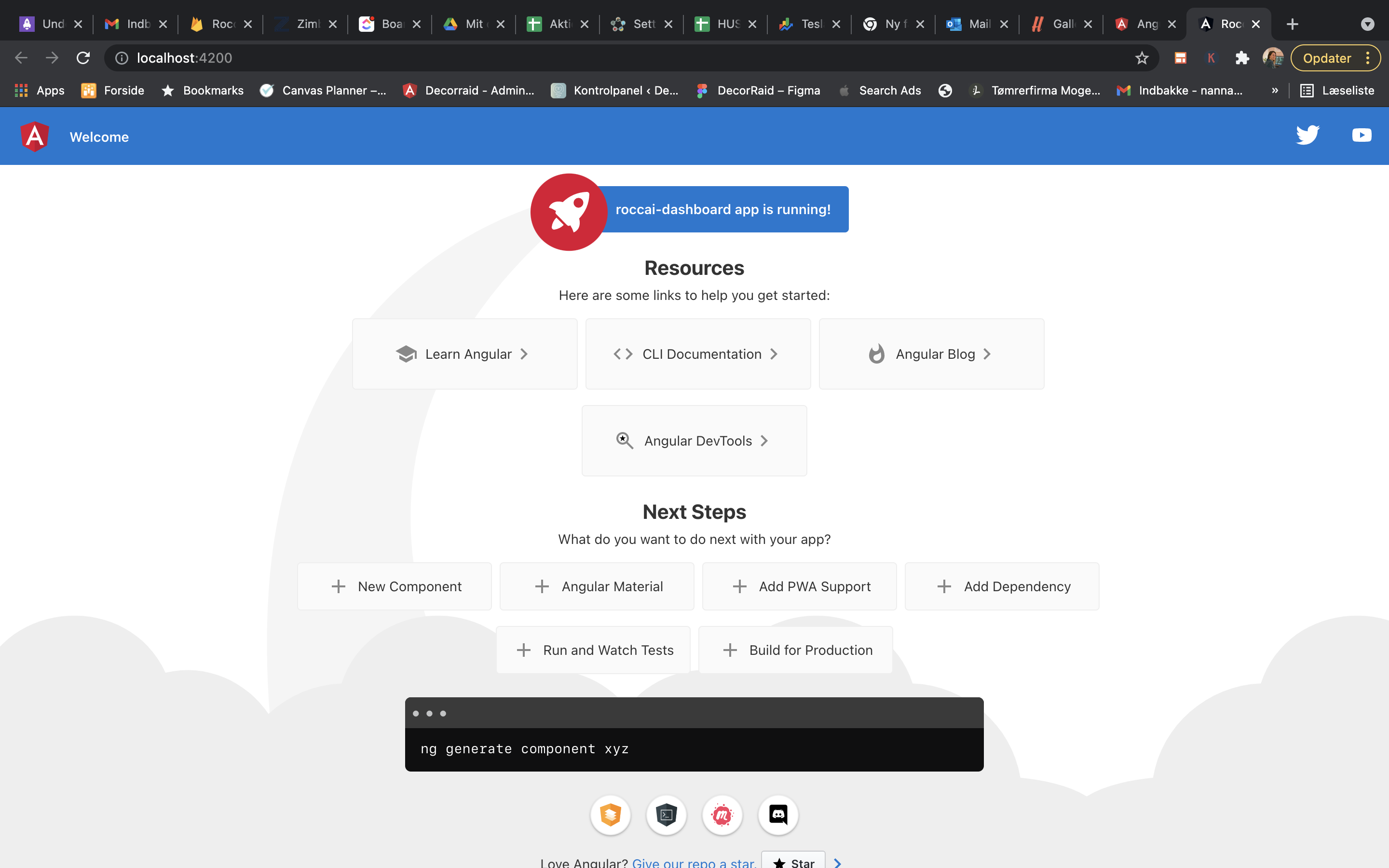Image resolution: width=1389 pixels, height=868 pixels.
Task: Click the red rocket icon
Action: click(x=568, y=212)
